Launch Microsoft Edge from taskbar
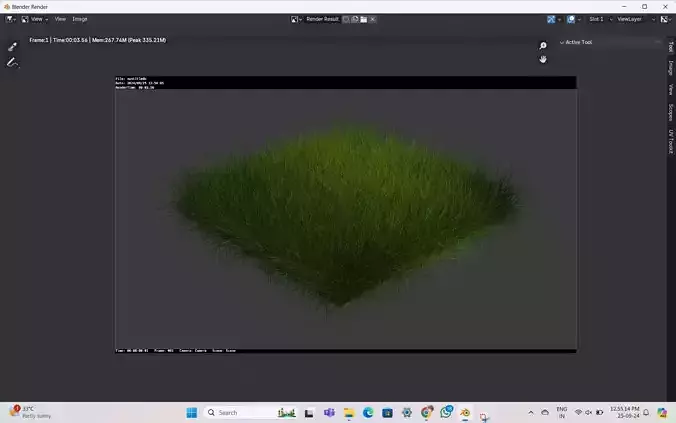 click(x=368, y=413)
